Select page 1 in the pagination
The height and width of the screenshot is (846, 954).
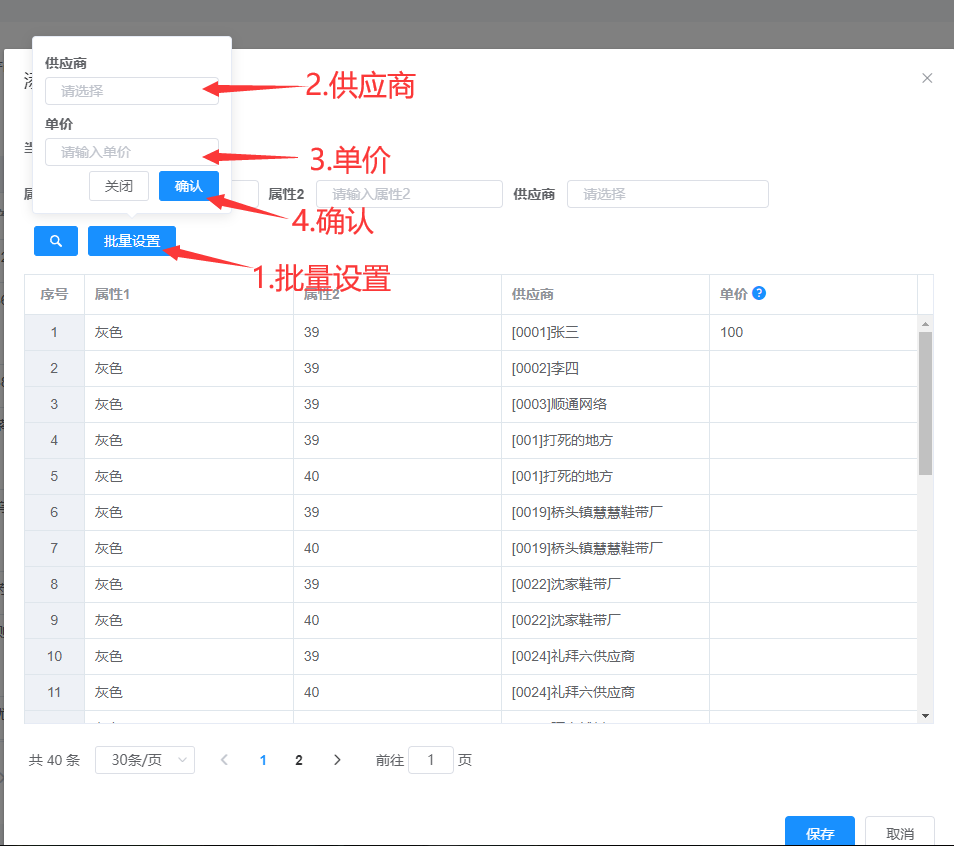(x=263, y=760)
